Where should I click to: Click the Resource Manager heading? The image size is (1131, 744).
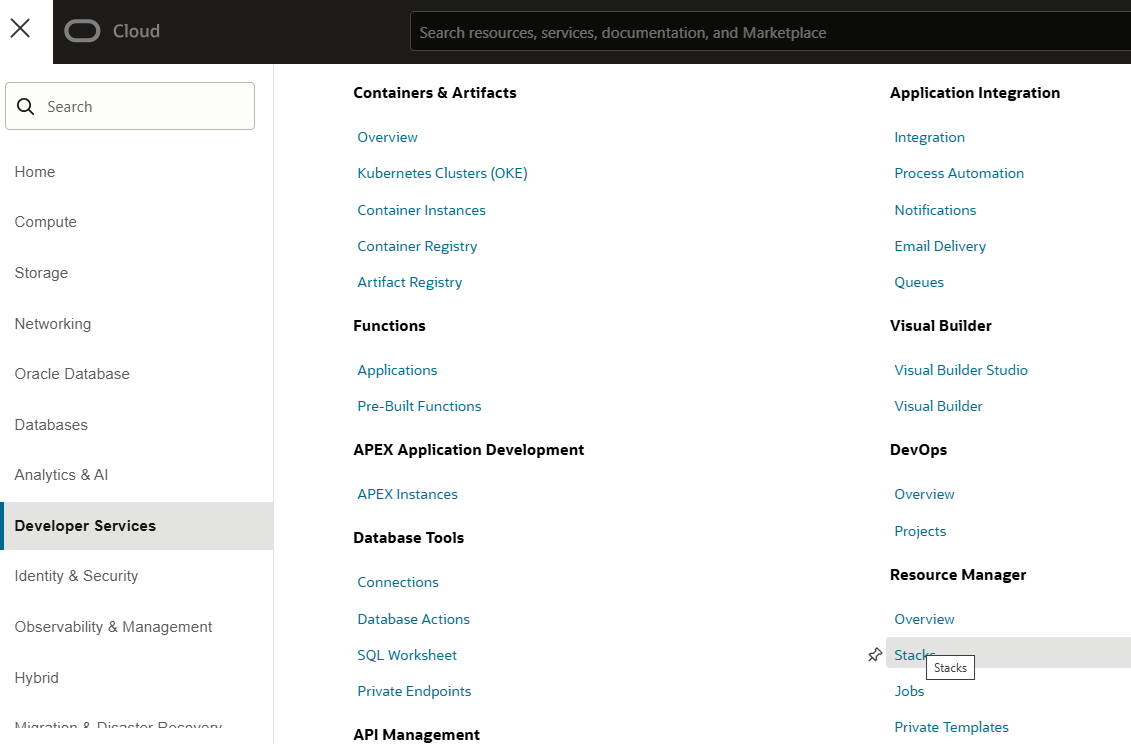click(958, 574)
